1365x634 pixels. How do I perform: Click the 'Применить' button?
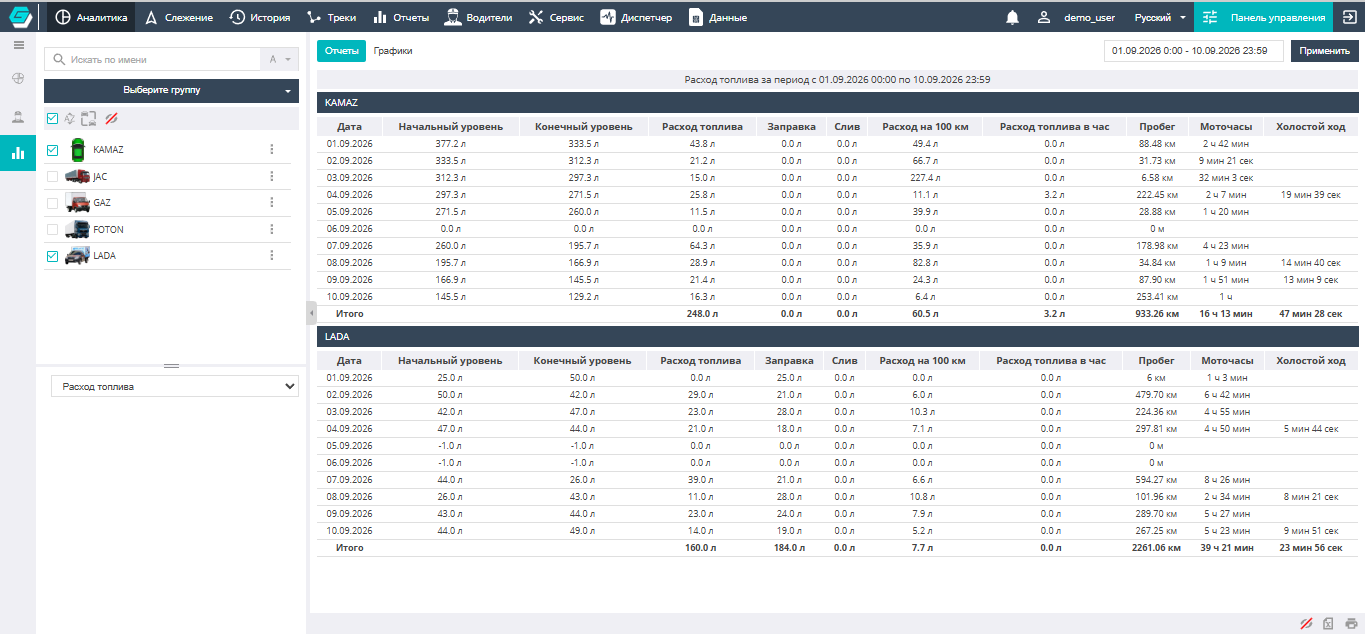click(x=1325, y=51)
